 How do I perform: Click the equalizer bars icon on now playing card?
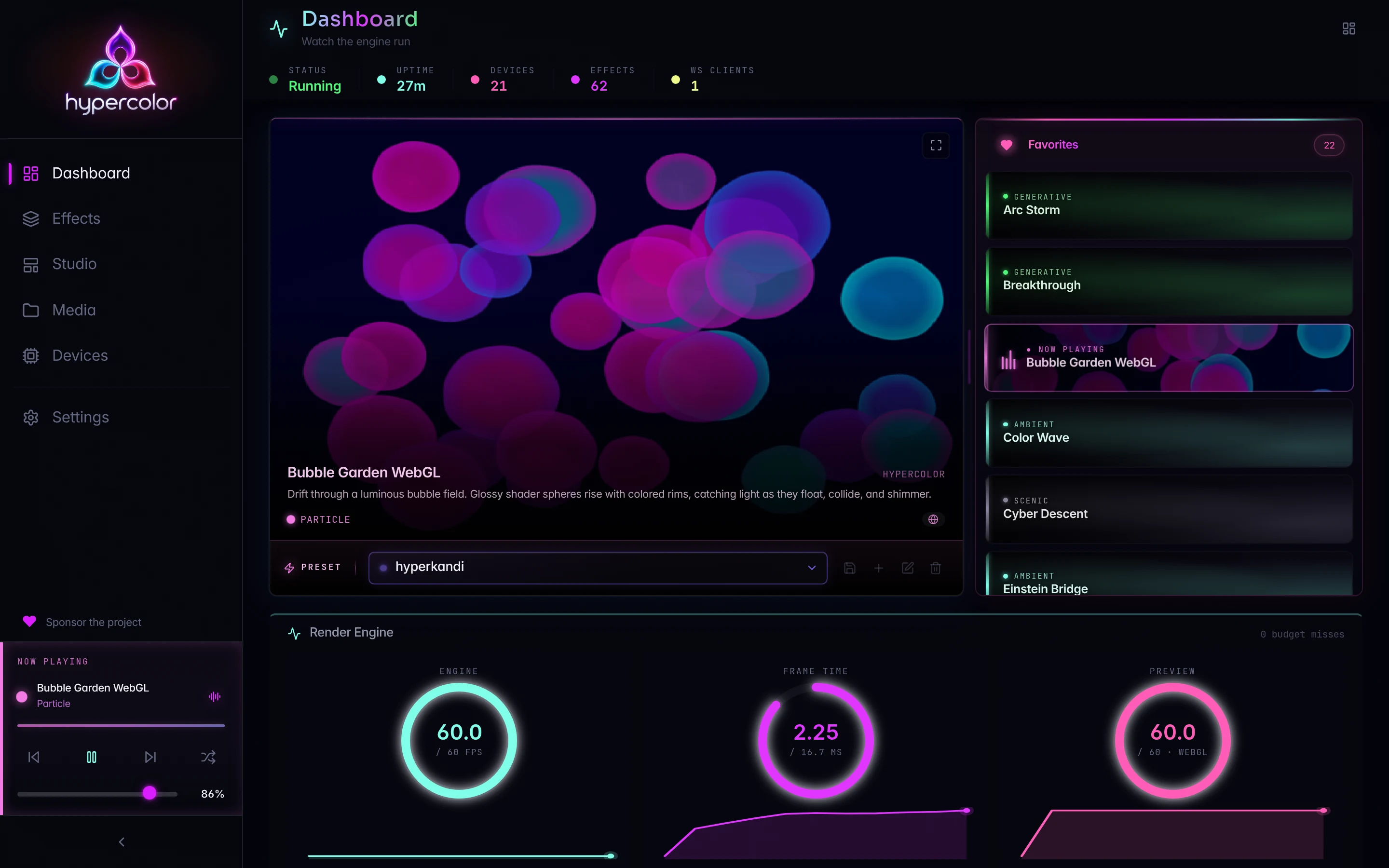pyautogui.click(x=1008, y=360)
